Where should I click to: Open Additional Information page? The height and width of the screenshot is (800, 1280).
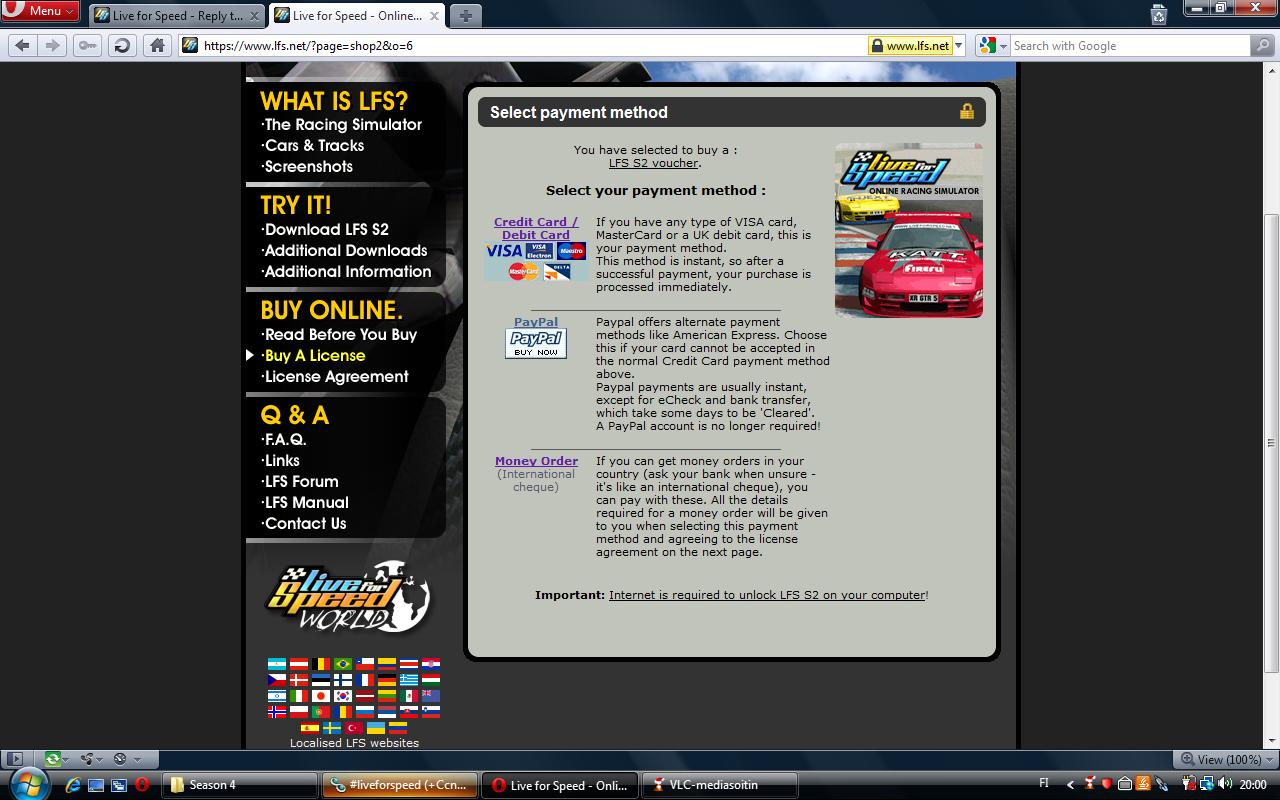point(347,272)
